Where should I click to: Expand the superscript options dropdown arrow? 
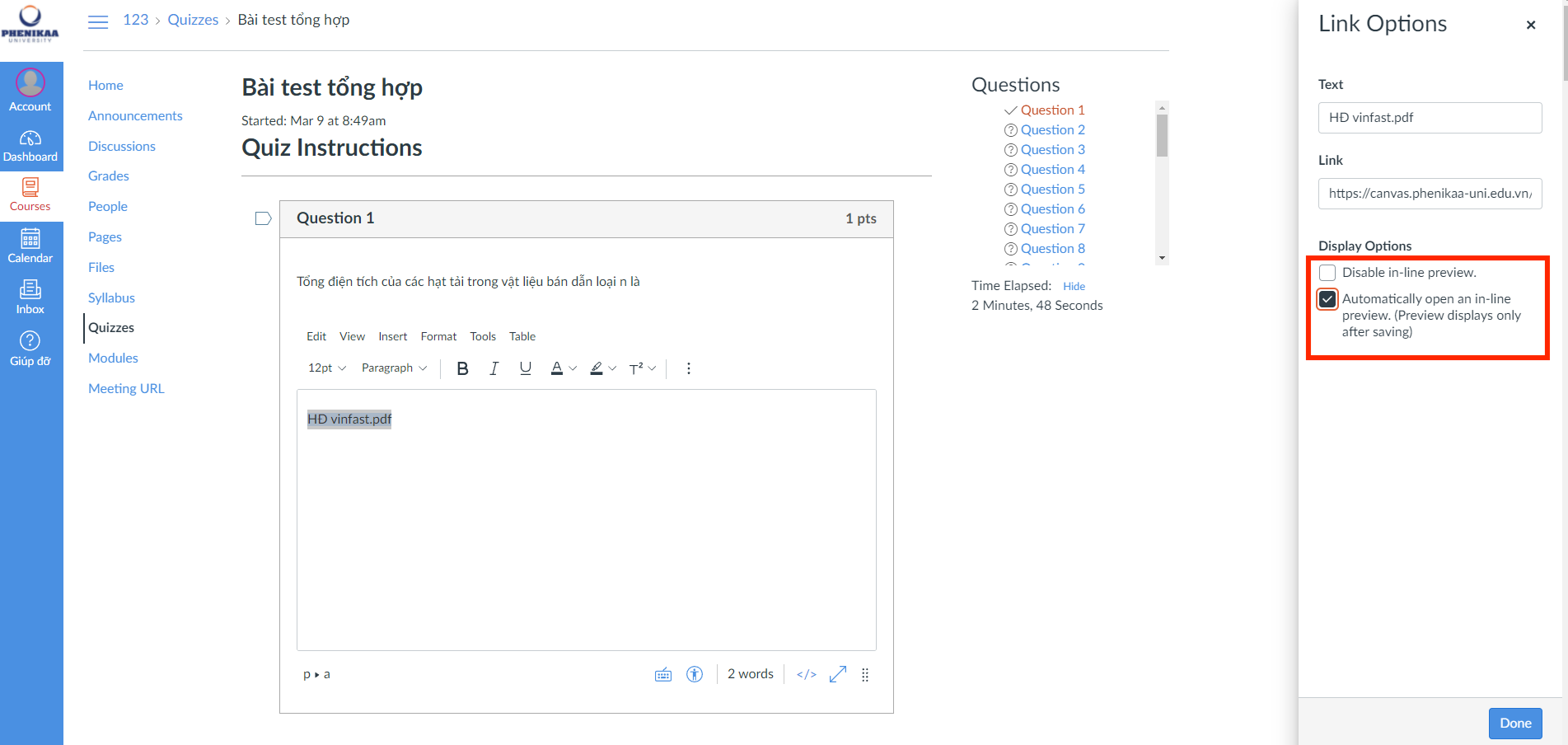pyautogui.click(x=653, y=368)
